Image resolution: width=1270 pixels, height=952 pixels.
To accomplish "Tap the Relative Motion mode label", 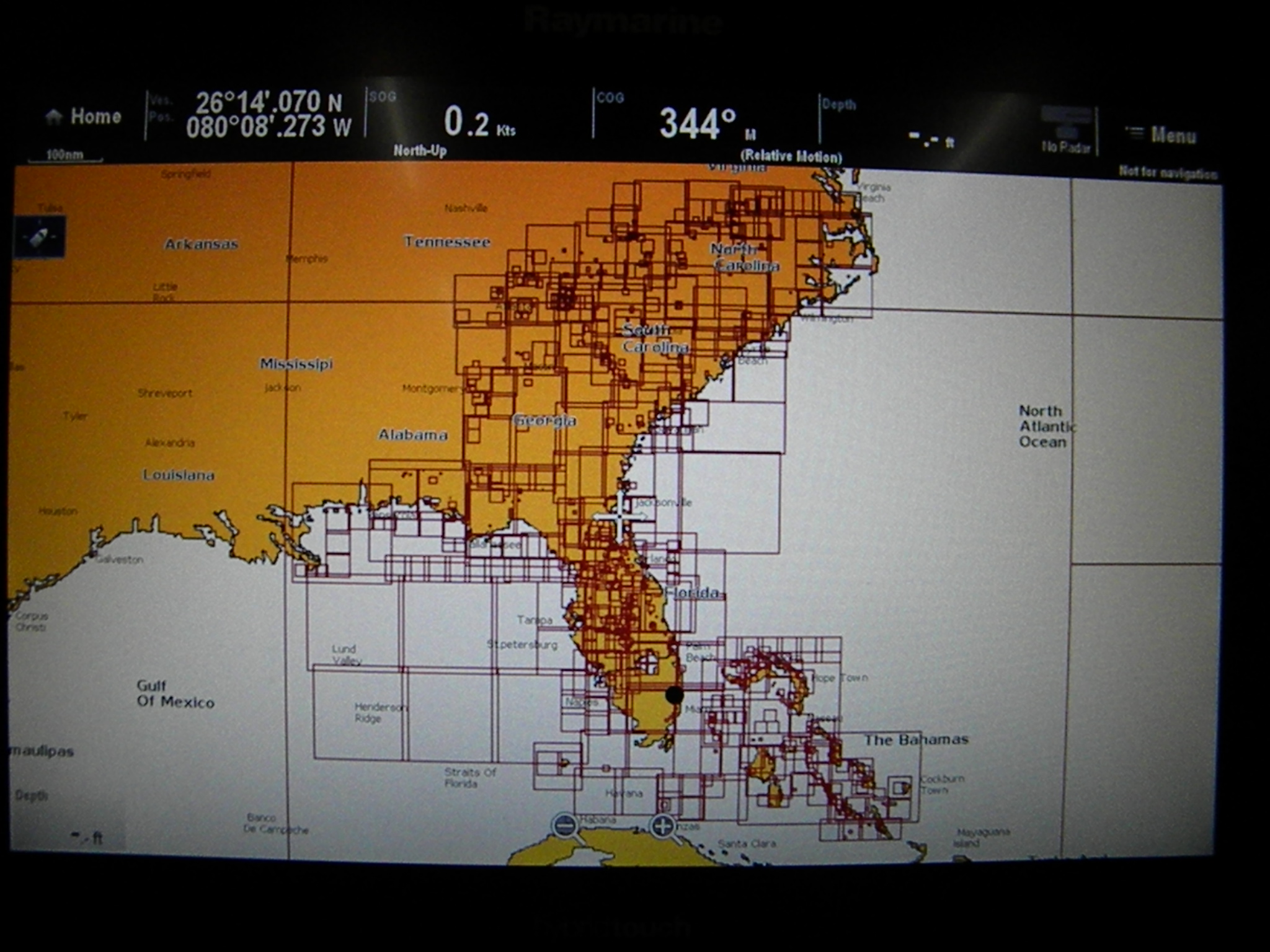I will pos(791,156).
